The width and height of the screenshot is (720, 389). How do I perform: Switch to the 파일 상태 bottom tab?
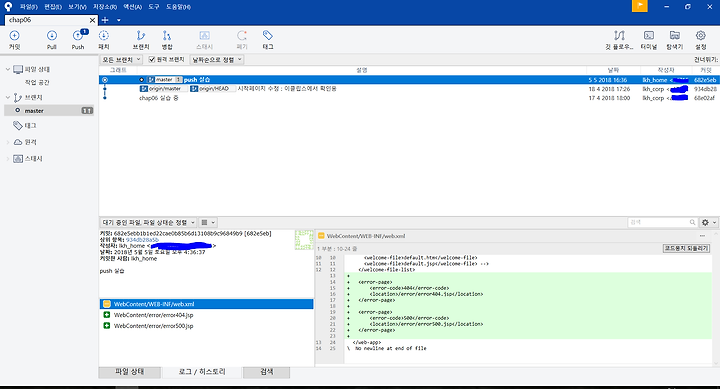click(129, 372)
